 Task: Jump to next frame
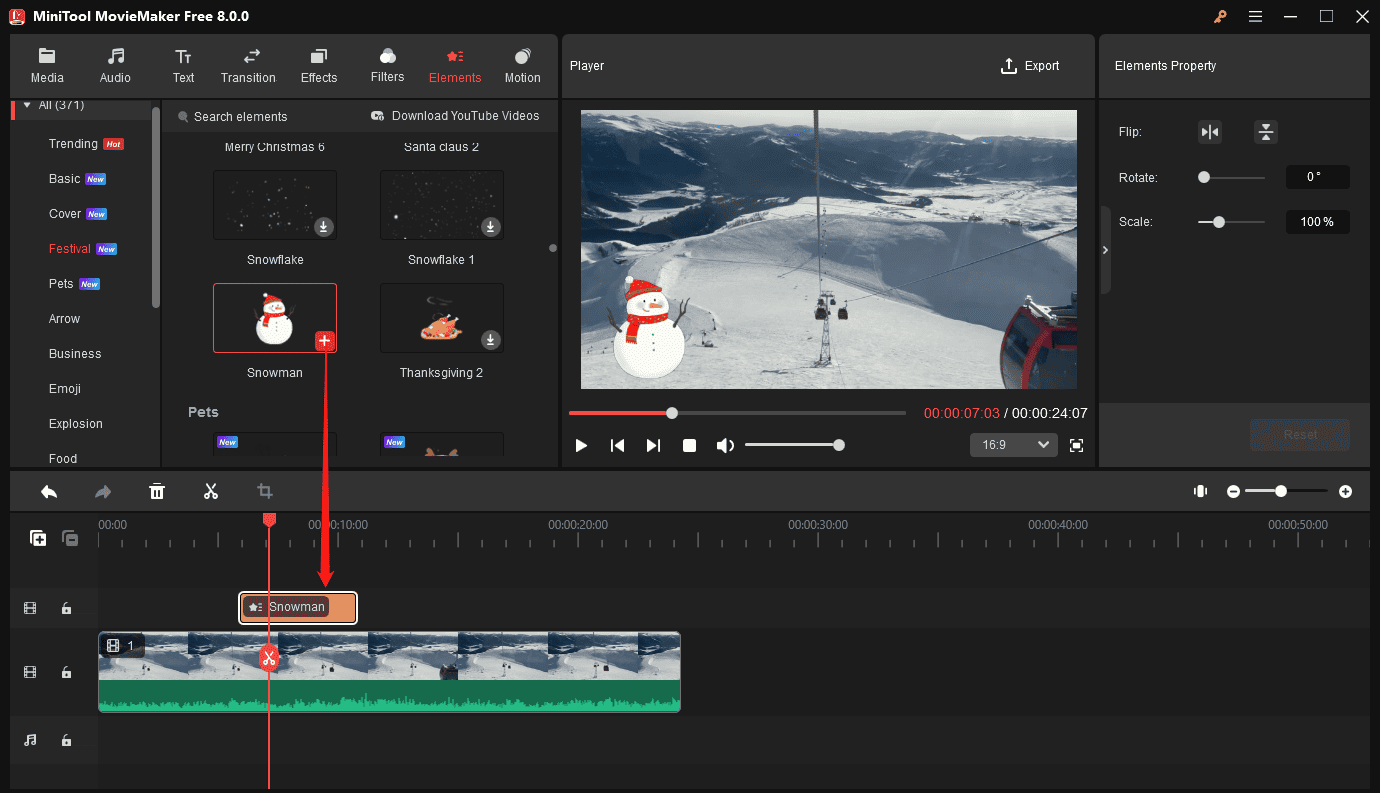(653, 445)
